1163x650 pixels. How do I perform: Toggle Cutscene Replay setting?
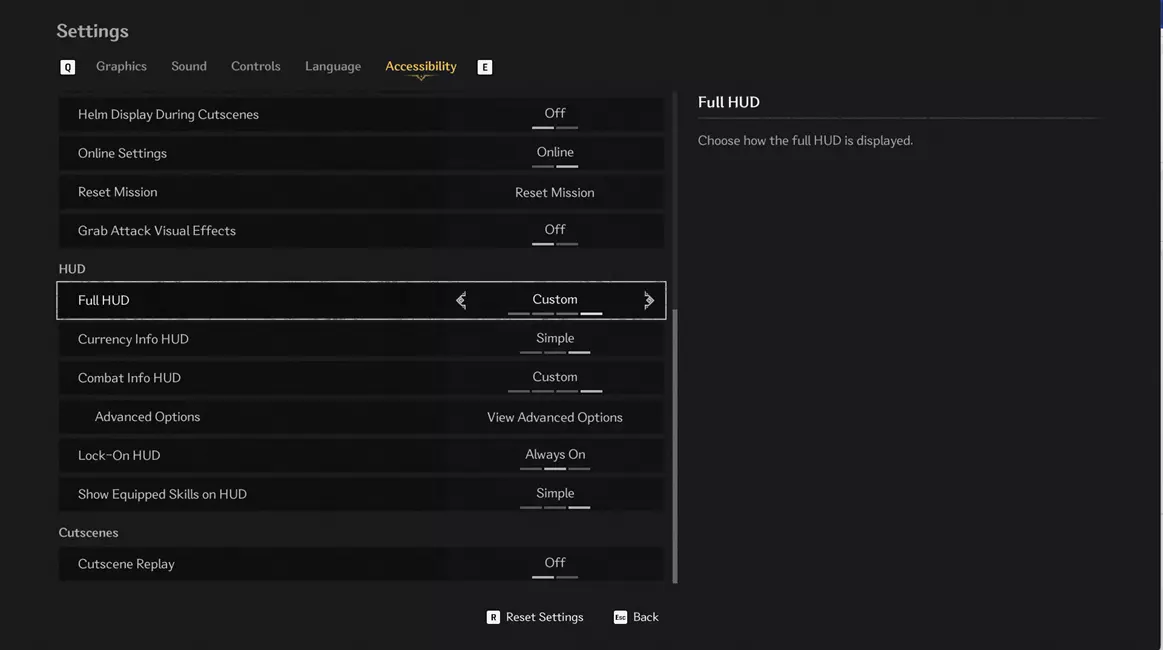click(x=554, y=564)
